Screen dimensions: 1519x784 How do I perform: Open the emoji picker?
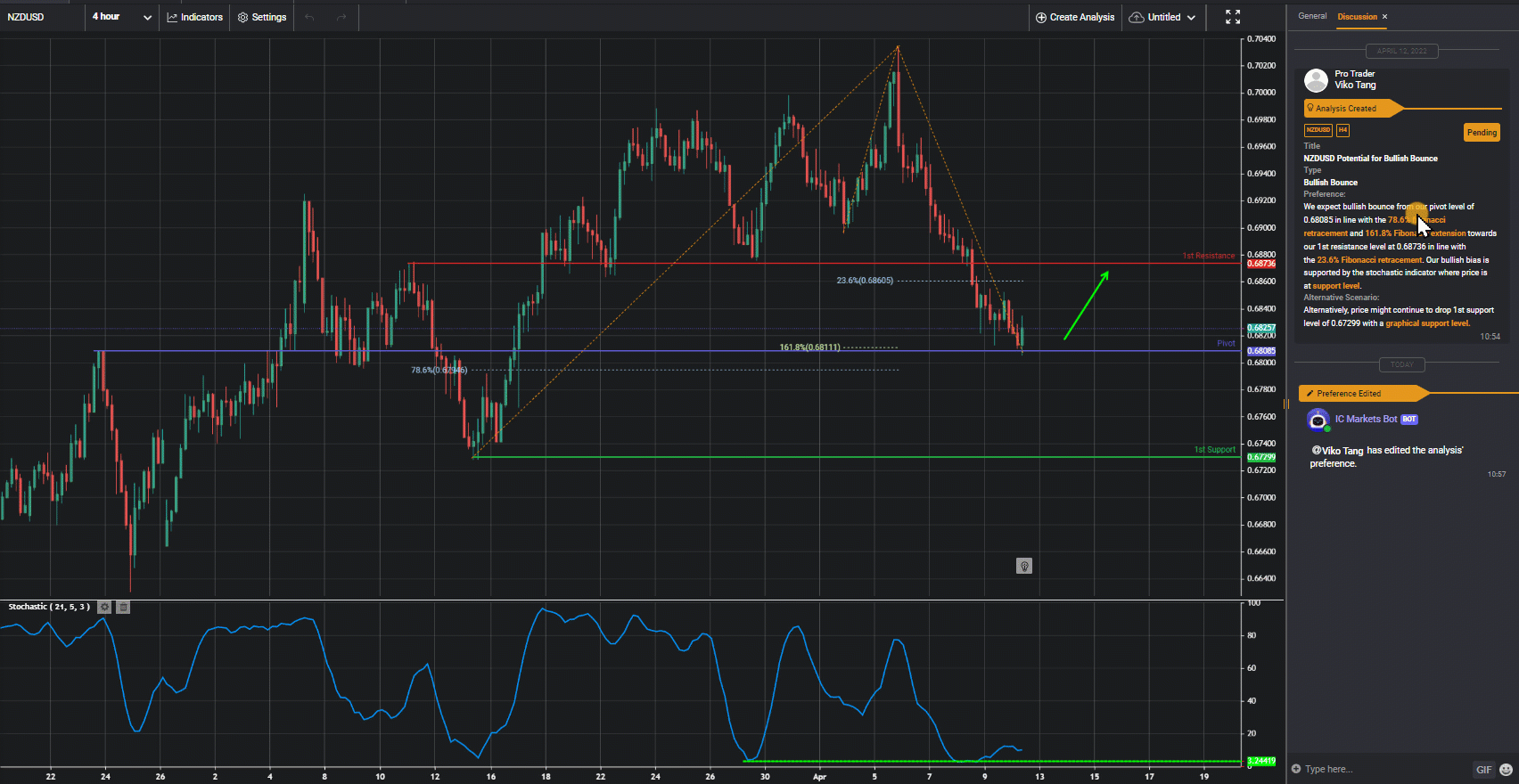coord(1506,769)
